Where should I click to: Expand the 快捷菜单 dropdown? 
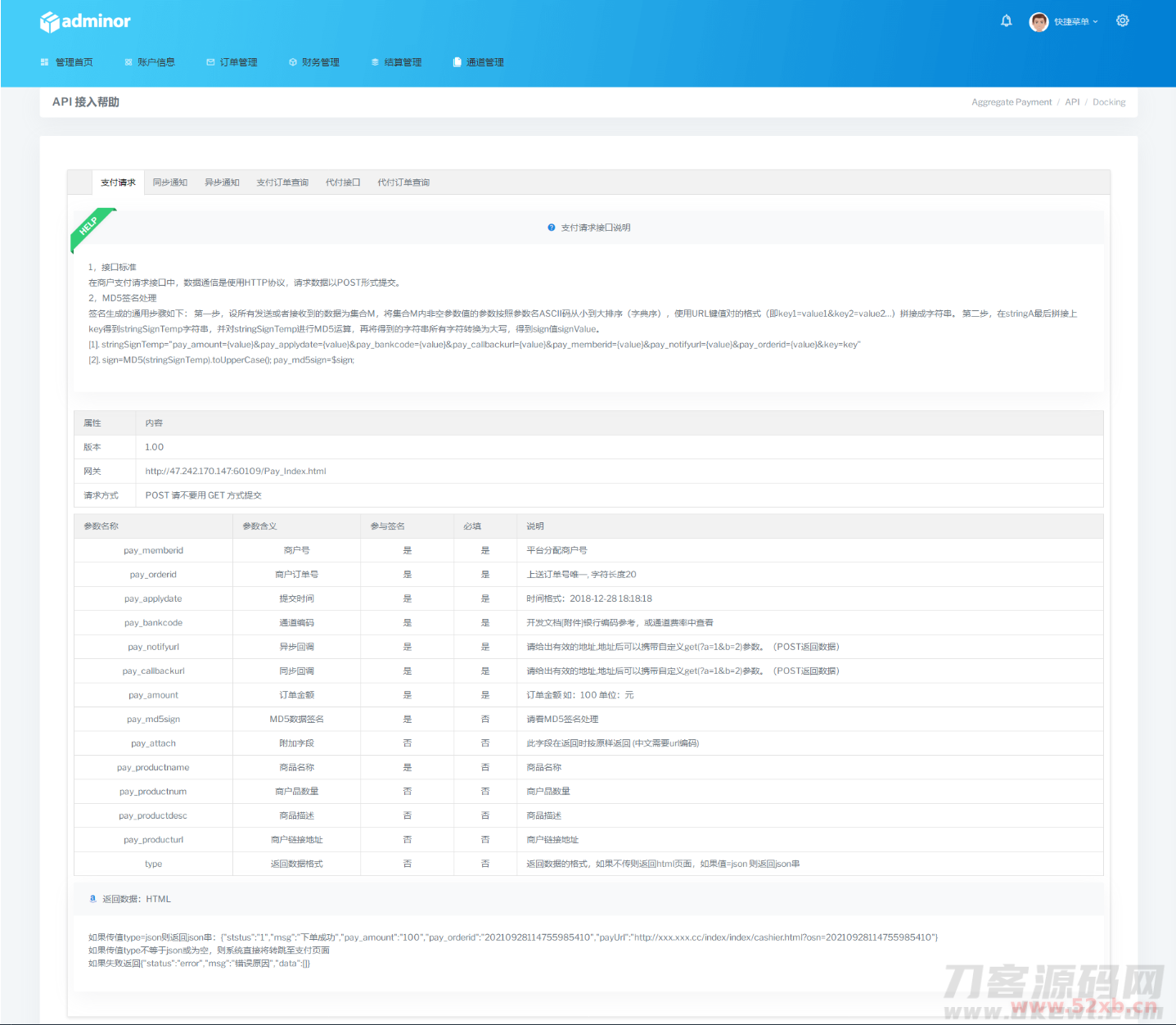[1075, 22]
